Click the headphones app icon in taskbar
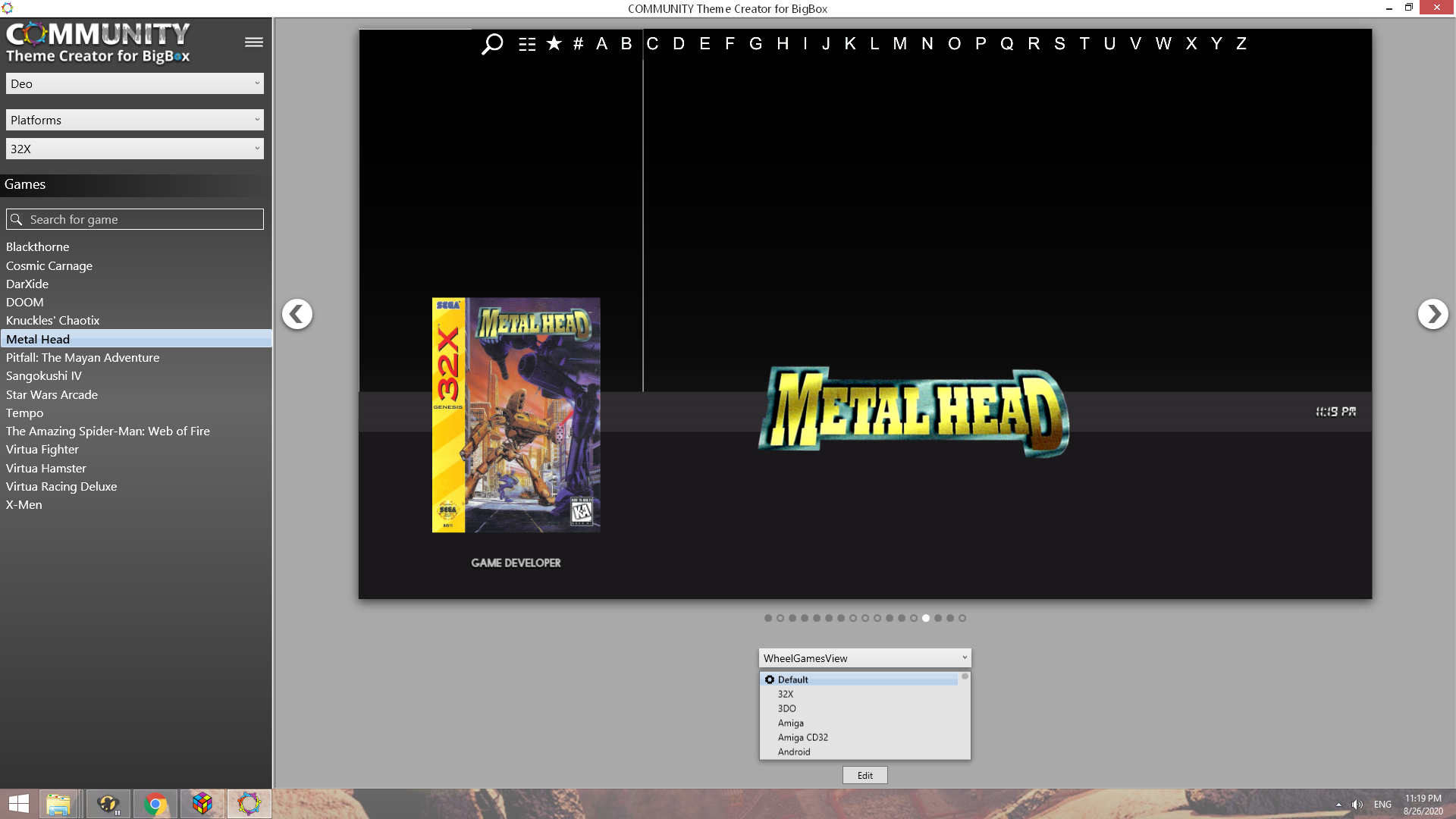The height and width of the screenshot is (819, 1456). (108, 804)
